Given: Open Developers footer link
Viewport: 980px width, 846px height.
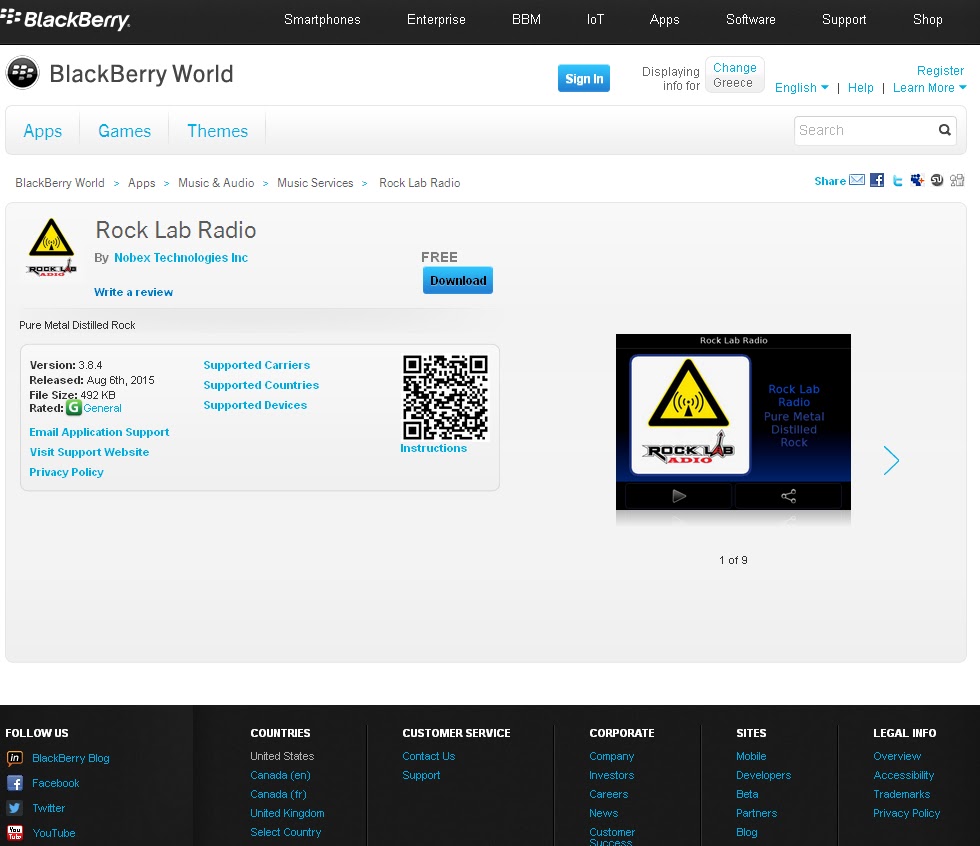Looking at the screenshot, I should coord(763,775).
